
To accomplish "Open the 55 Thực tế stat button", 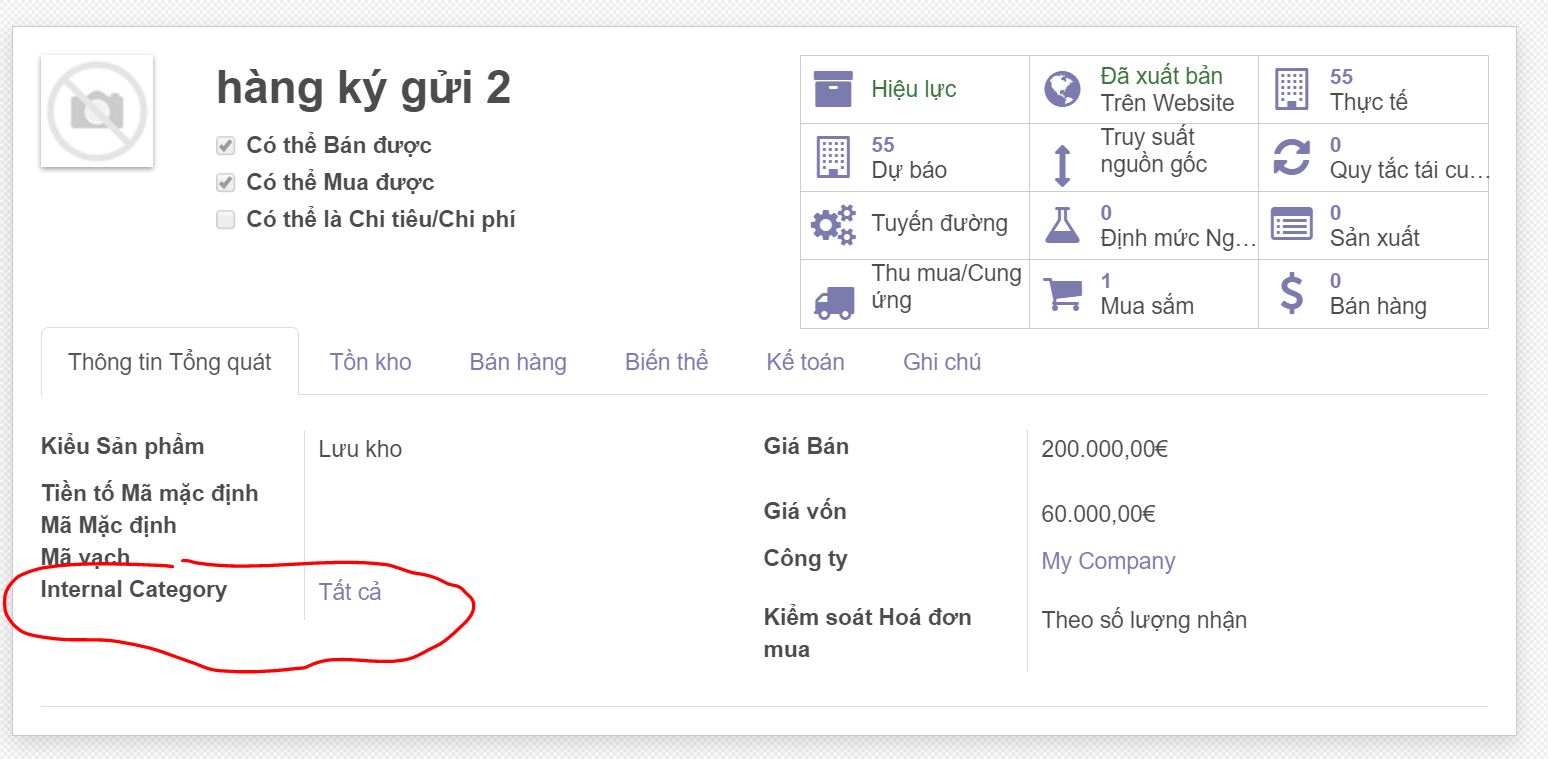I will [x=1373, y=89].
